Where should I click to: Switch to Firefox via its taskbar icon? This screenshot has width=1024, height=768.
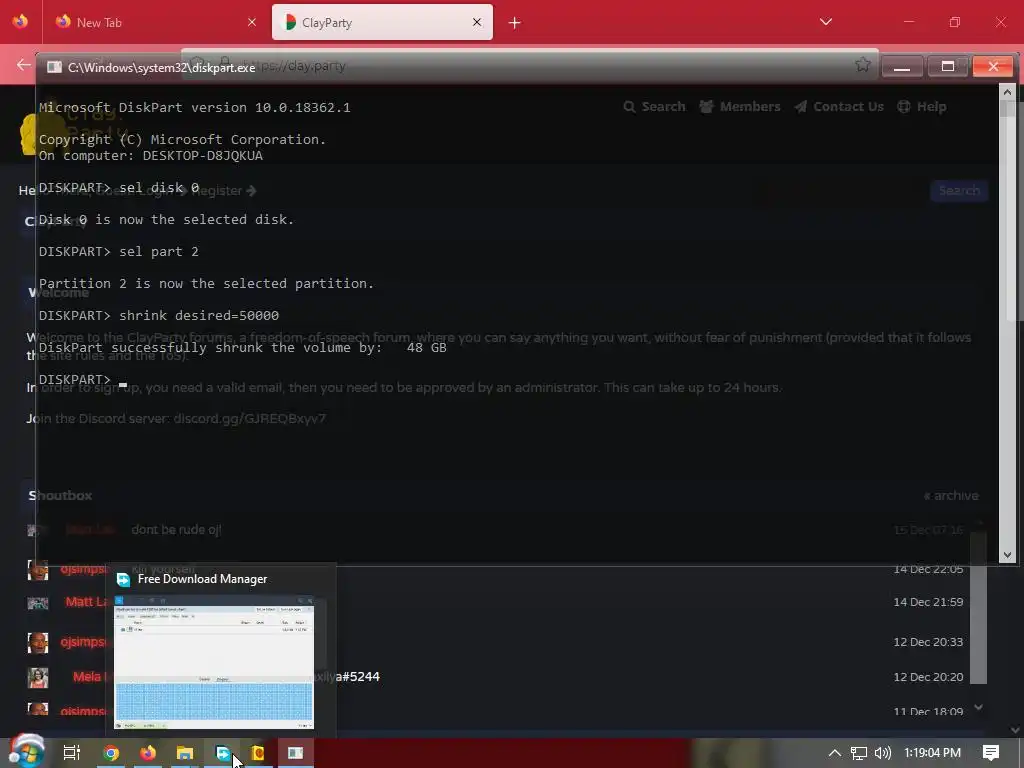click(x=148, y=753)
